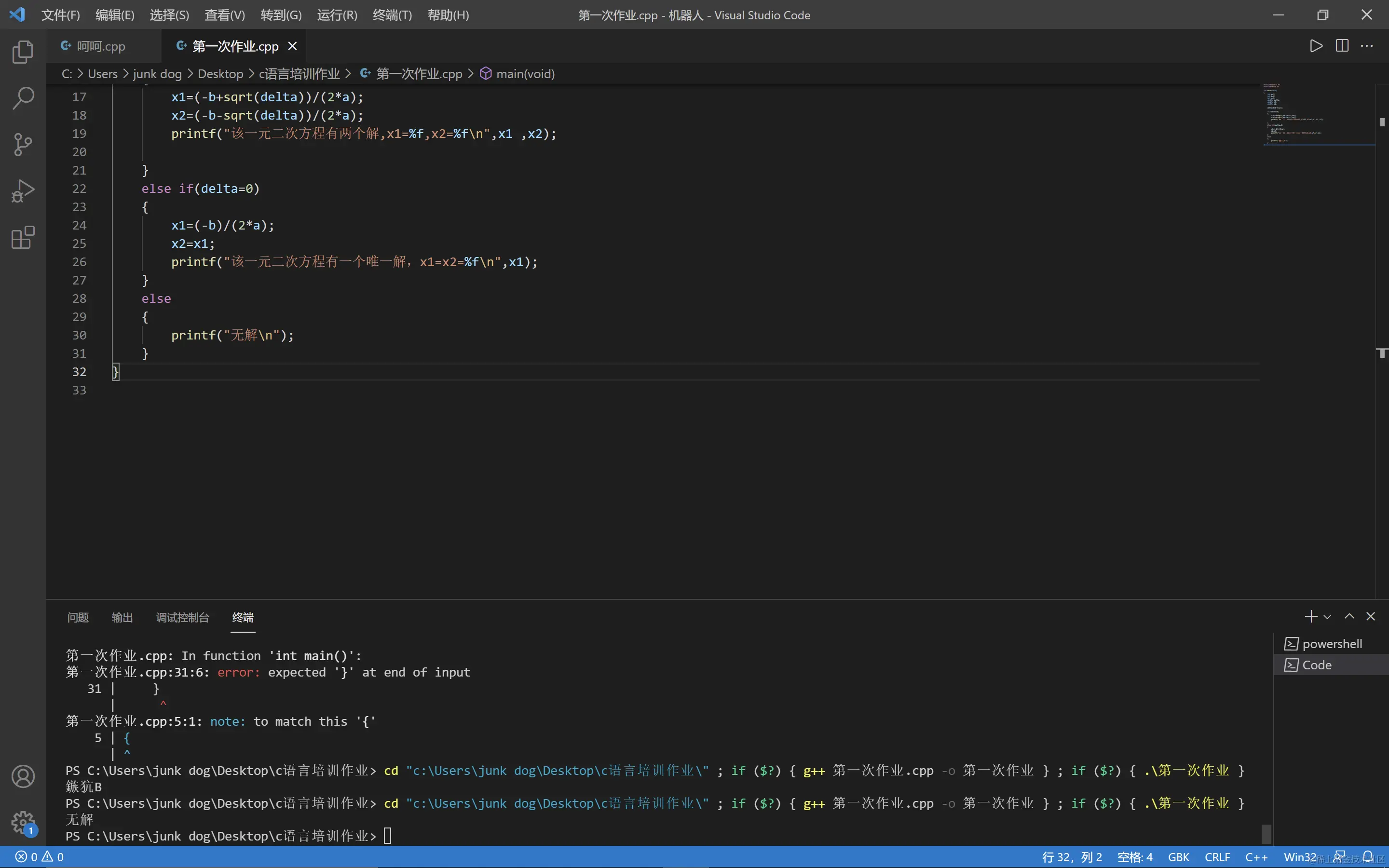
Task: Open the Manage gear icon
Action: point(23,823)
